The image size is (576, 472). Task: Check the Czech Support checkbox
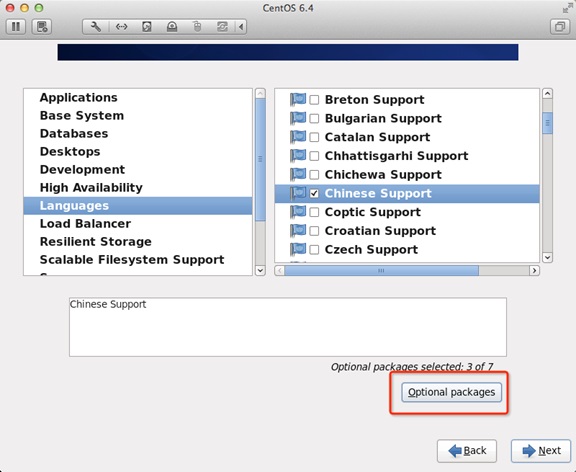click(x=314, y=250)
